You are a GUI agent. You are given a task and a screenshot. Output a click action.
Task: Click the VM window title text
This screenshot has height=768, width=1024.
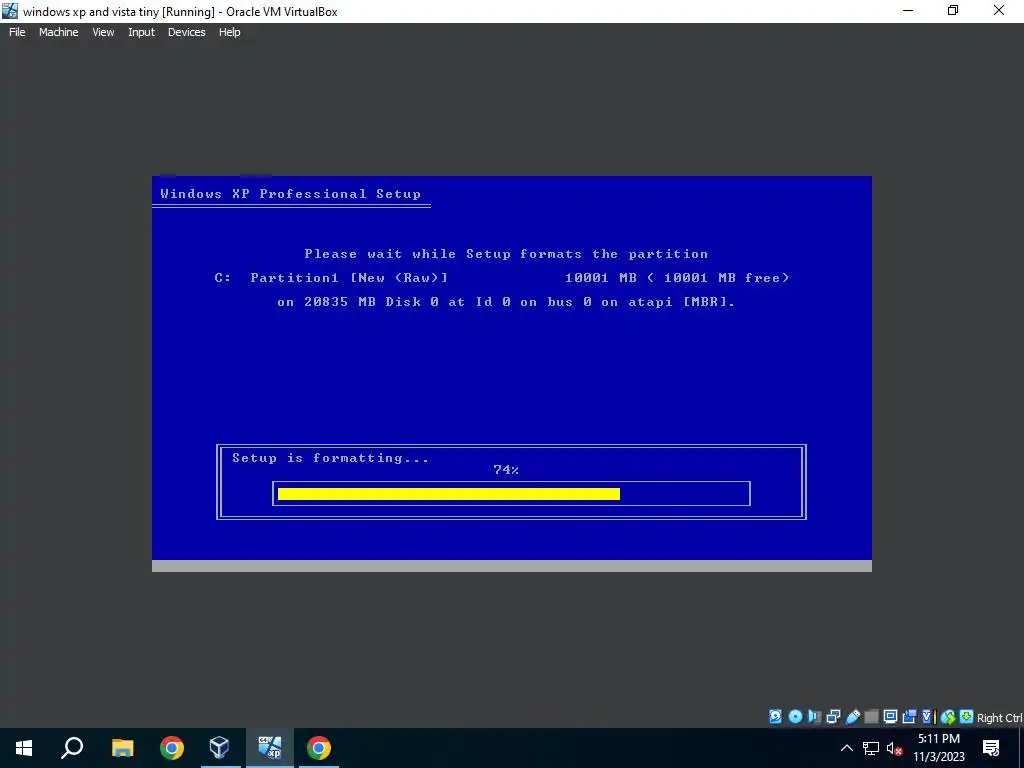click(x=180, y=11)
